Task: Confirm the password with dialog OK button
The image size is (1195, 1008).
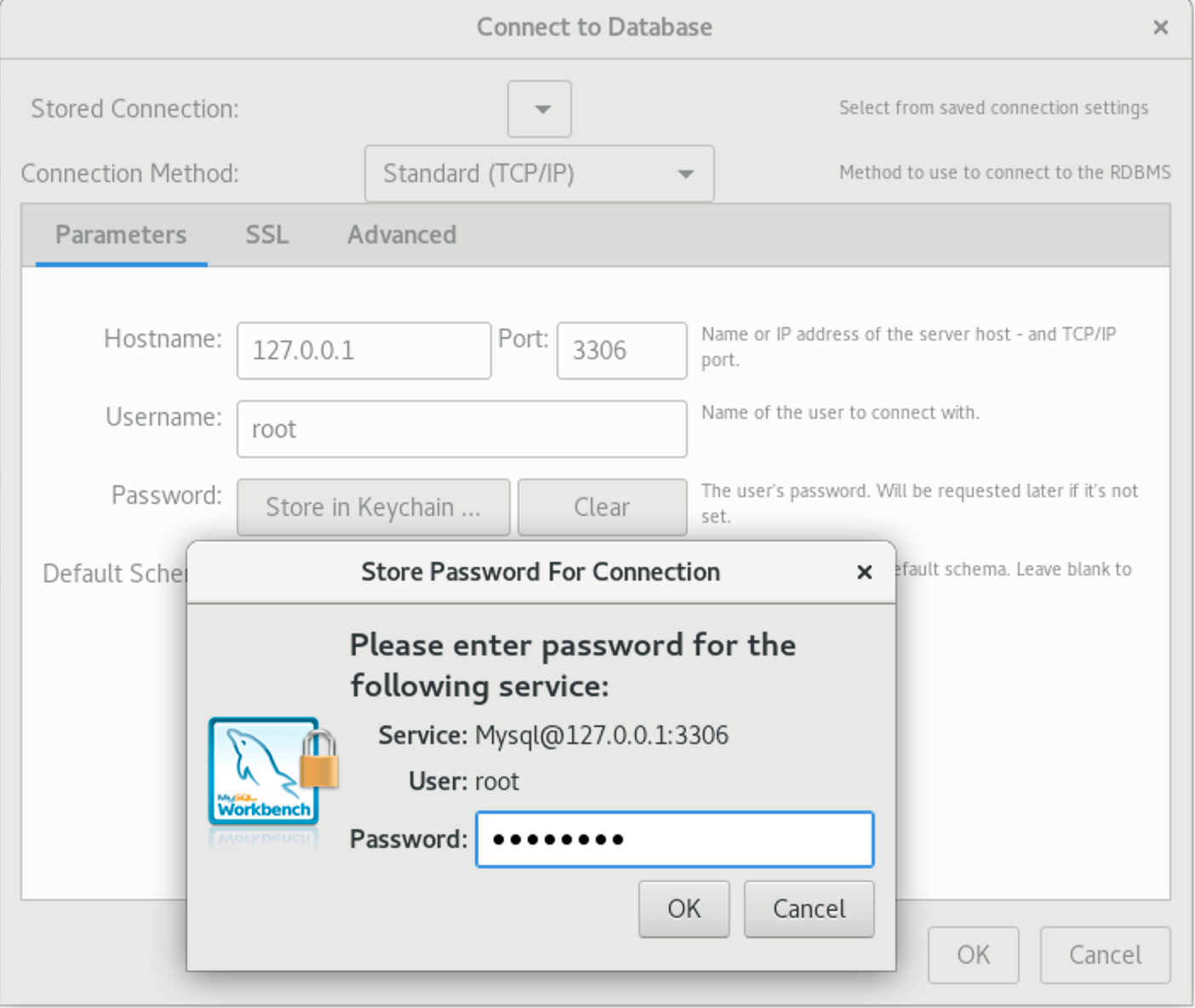Action: tap(684, 909)
